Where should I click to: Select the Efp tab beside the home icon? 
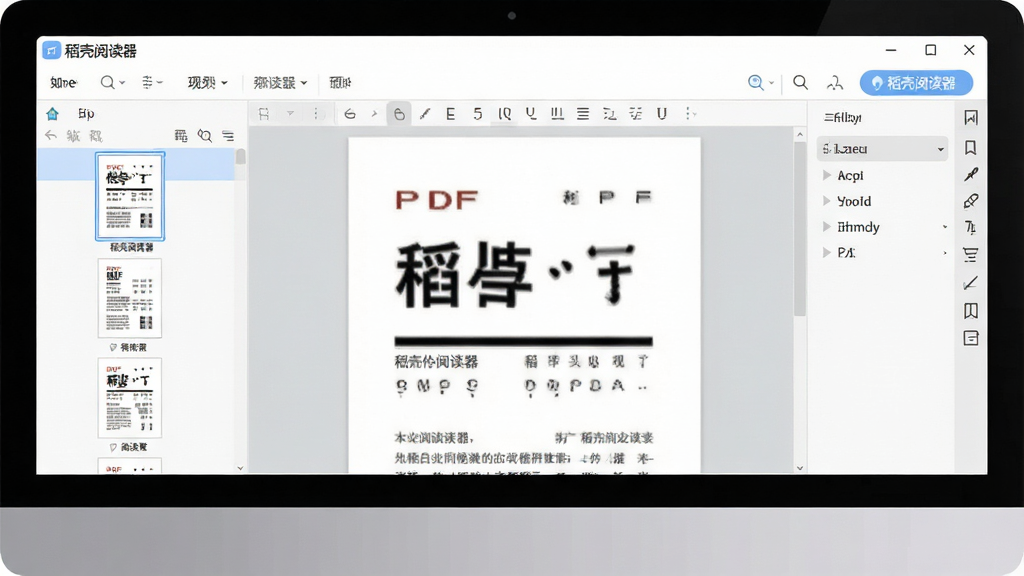tap(86, 114)
